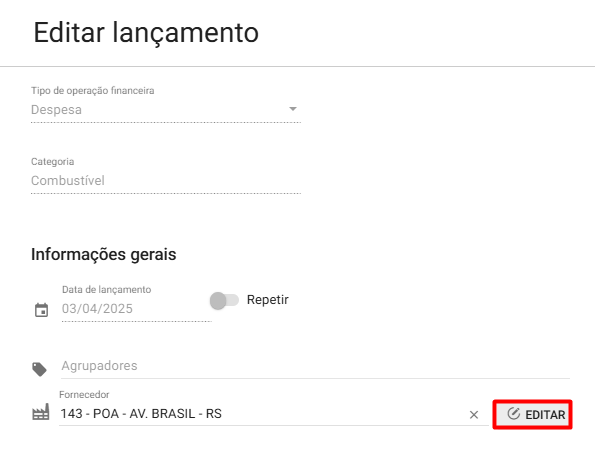This screenshot has height=458, width=595.
Task: Click the Data de lançamento date field 03/04/2025
Action: coord(137,309)
